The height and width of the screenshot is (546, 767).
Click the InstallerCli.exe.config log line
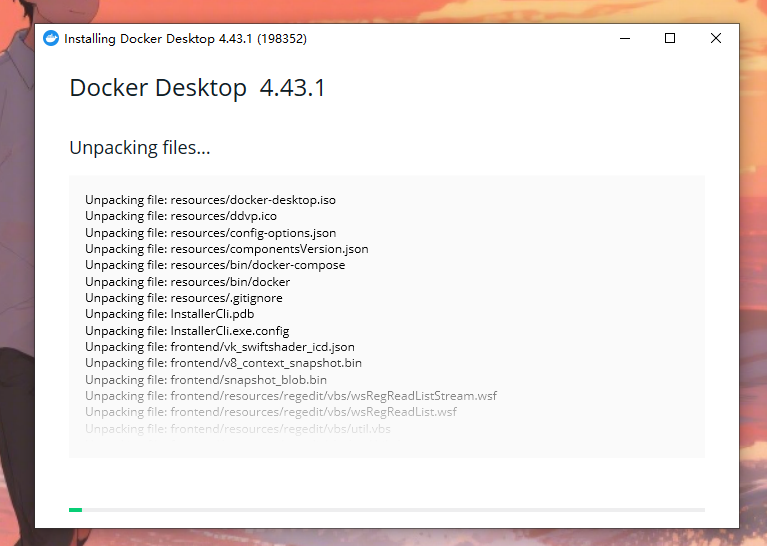pyautogui.click(x=187, y=331)
